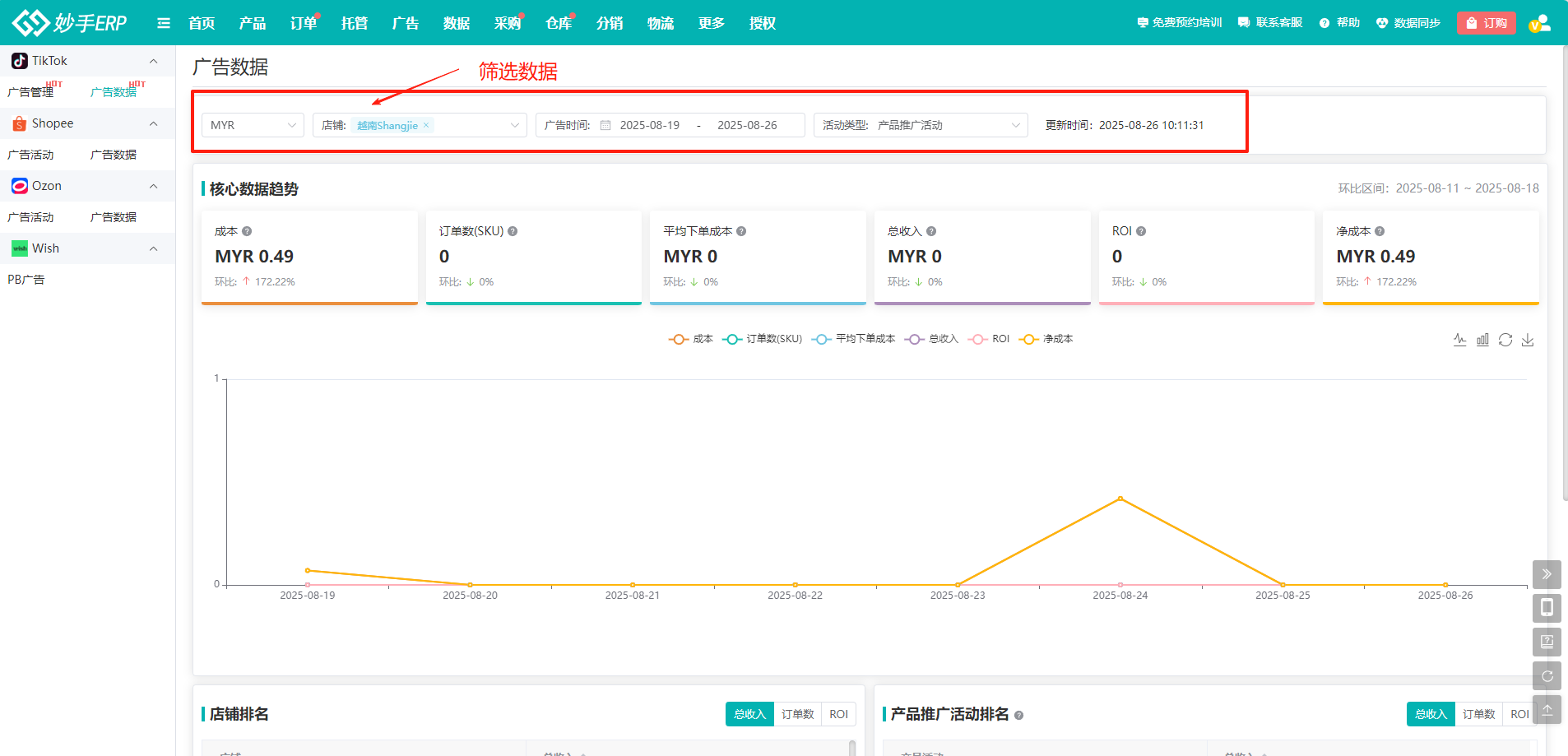Screen dimensions: 1568x756
Task: Open the 订单 top menu
Action: (x=304, y=23)
